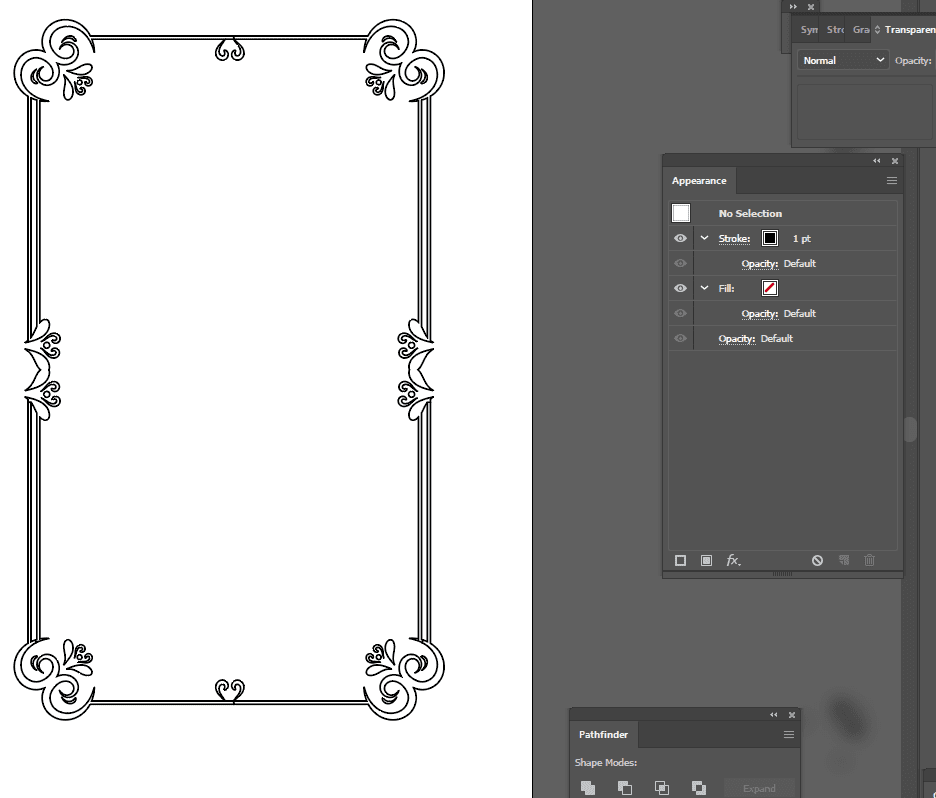Open the fx Add New Effect menu
This screenshot has height=798, width=936.
pos(733,560)
